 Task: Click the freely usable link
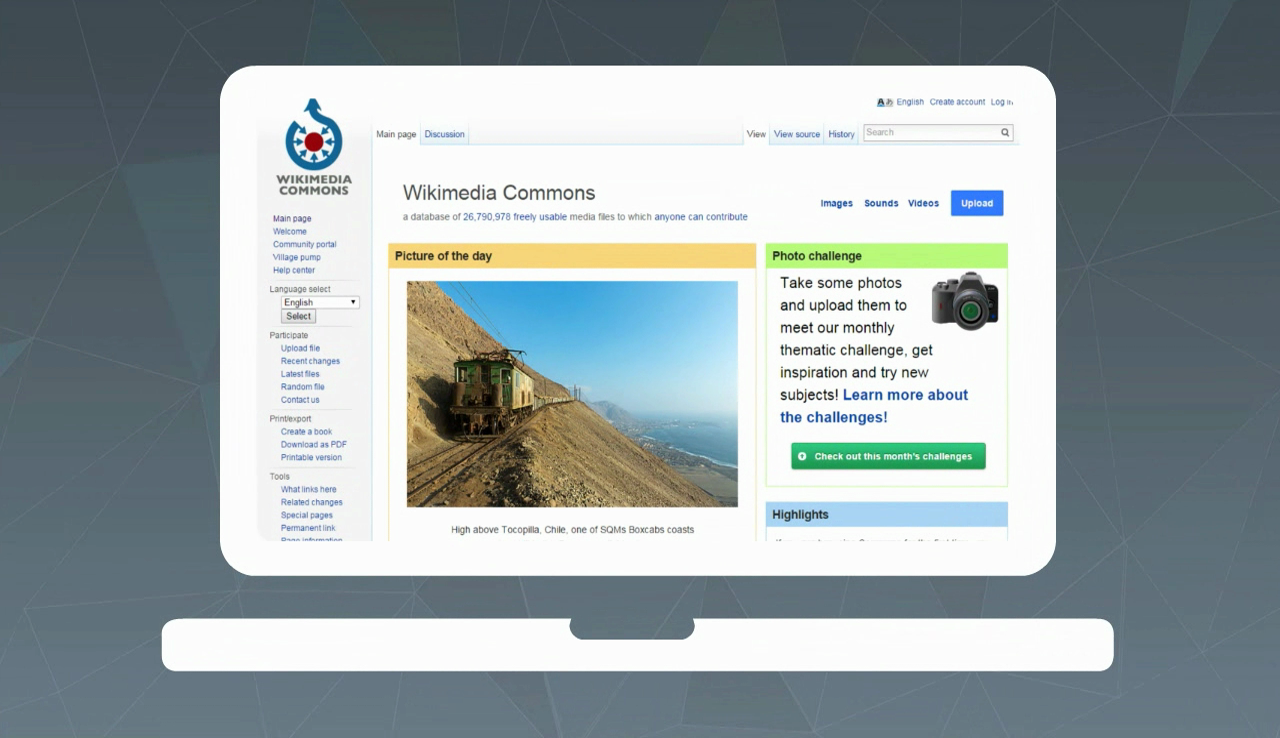(540, 217)
